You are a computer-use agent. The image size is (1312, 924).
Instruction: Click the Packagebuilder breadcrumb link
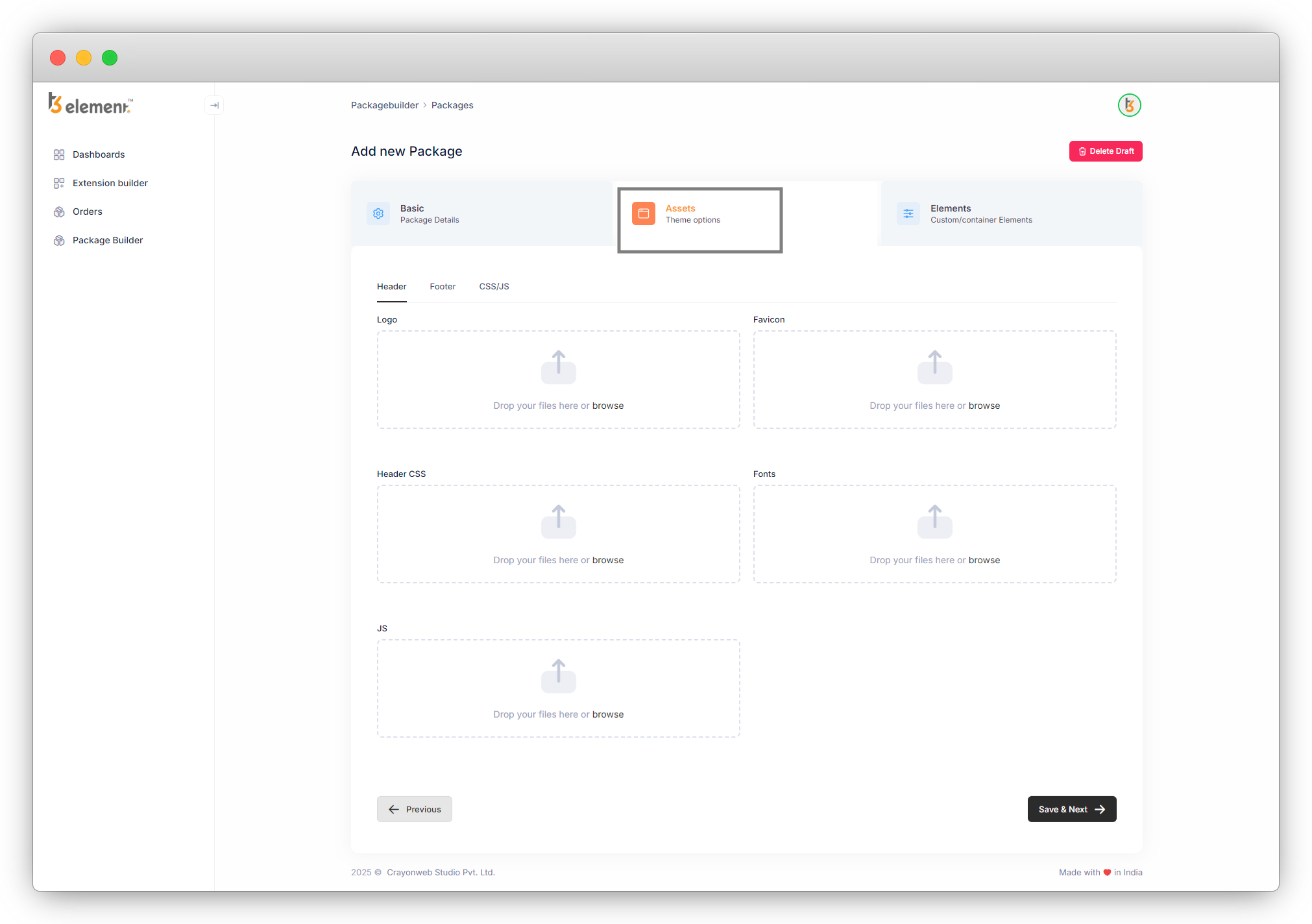click(384, 105)
